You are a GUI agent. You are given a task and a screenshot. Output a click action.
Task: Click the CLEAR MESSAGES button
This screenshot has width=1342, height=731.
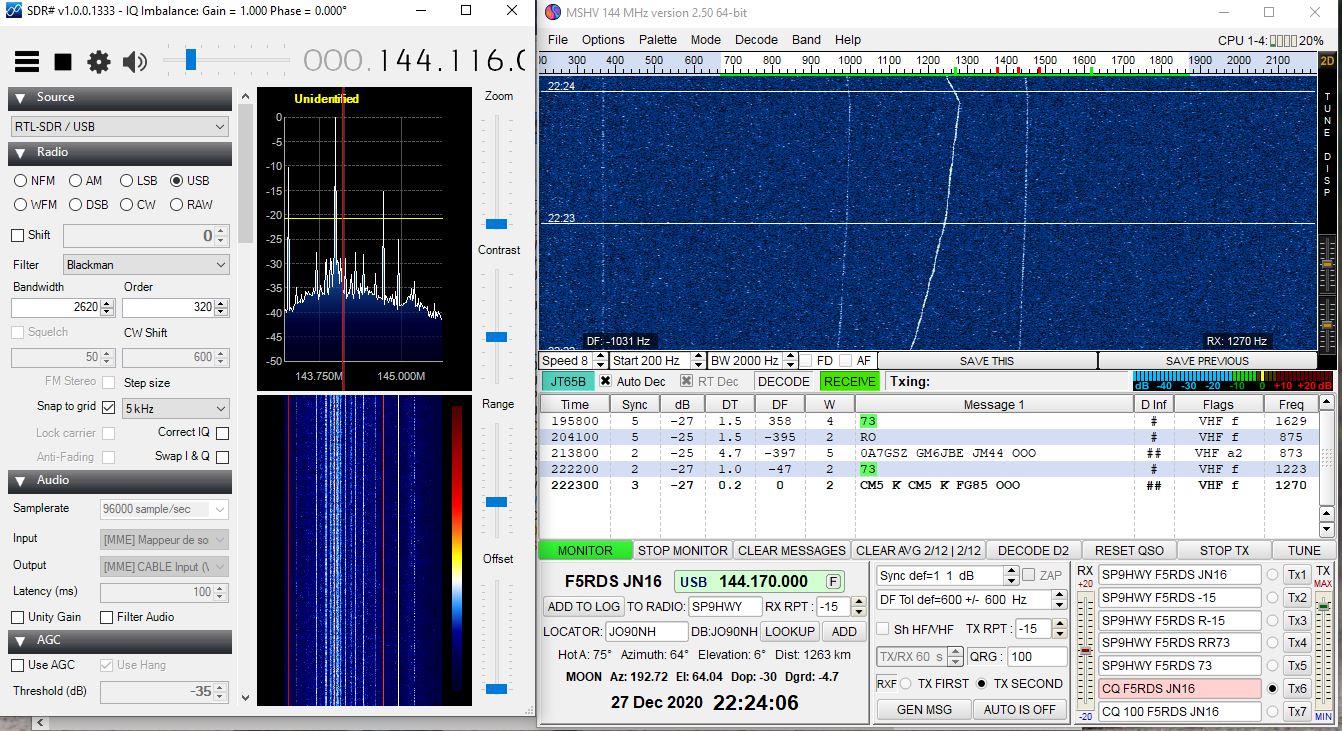pyautogui.click(x=792, y=550)
